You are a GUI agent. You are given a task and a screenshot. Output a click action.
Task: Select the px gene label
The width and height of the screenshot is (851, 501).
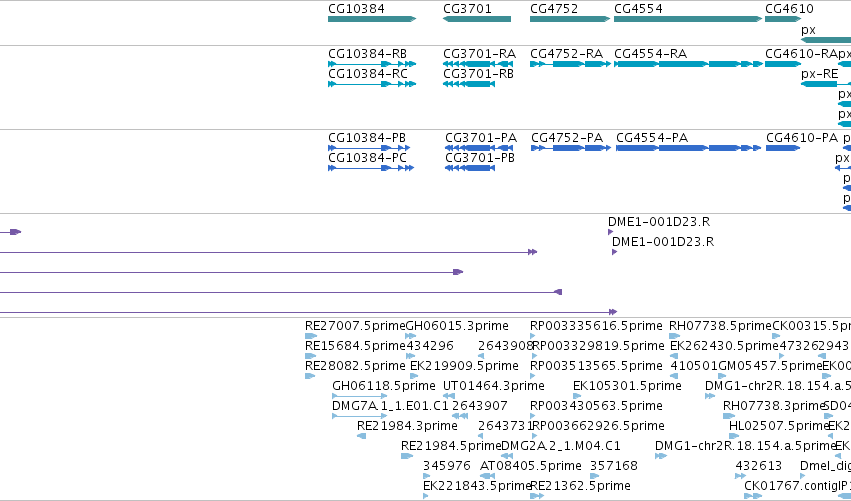pyautogui.click(x=808, y=30)
